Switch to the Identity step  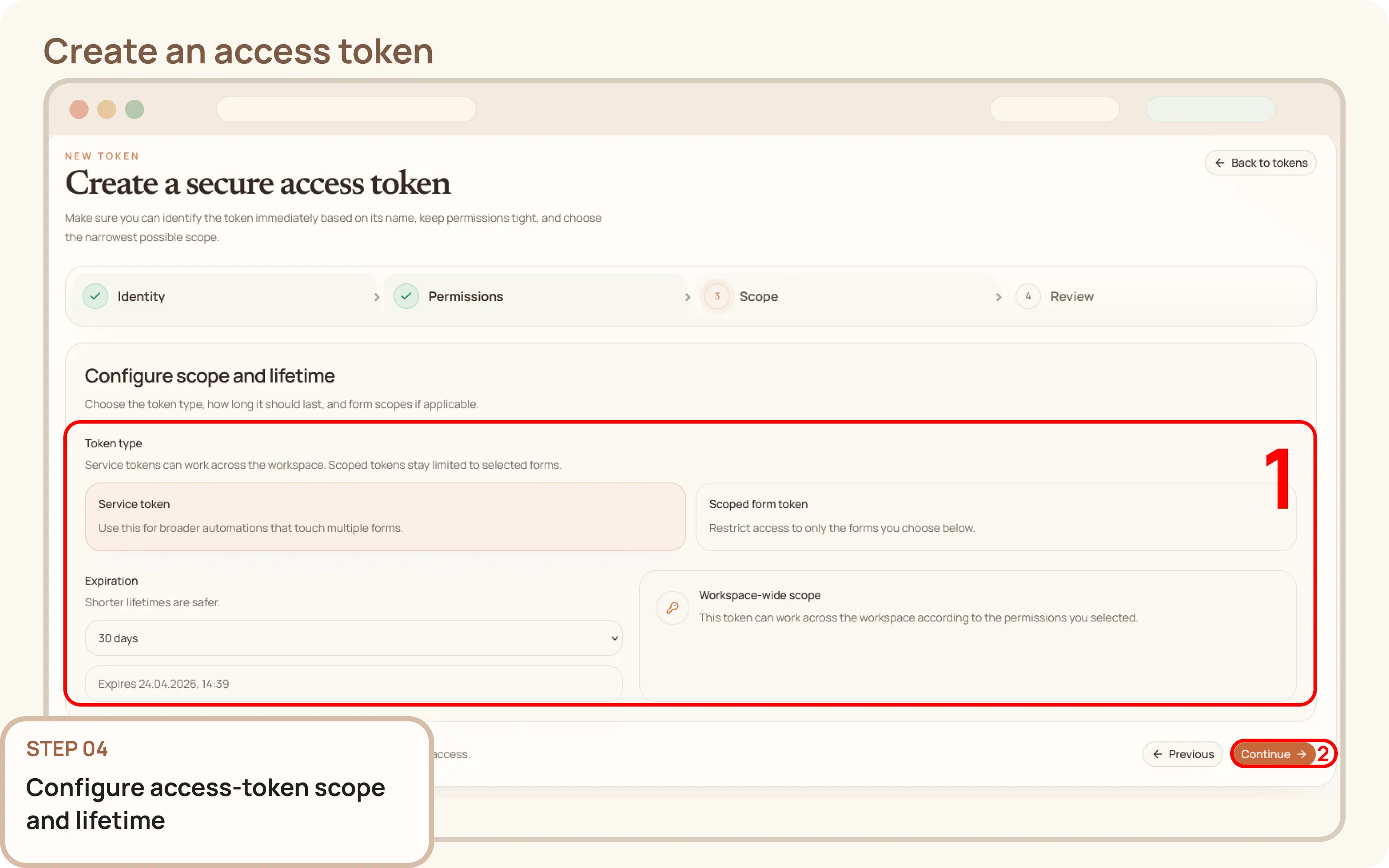point(141,296)
